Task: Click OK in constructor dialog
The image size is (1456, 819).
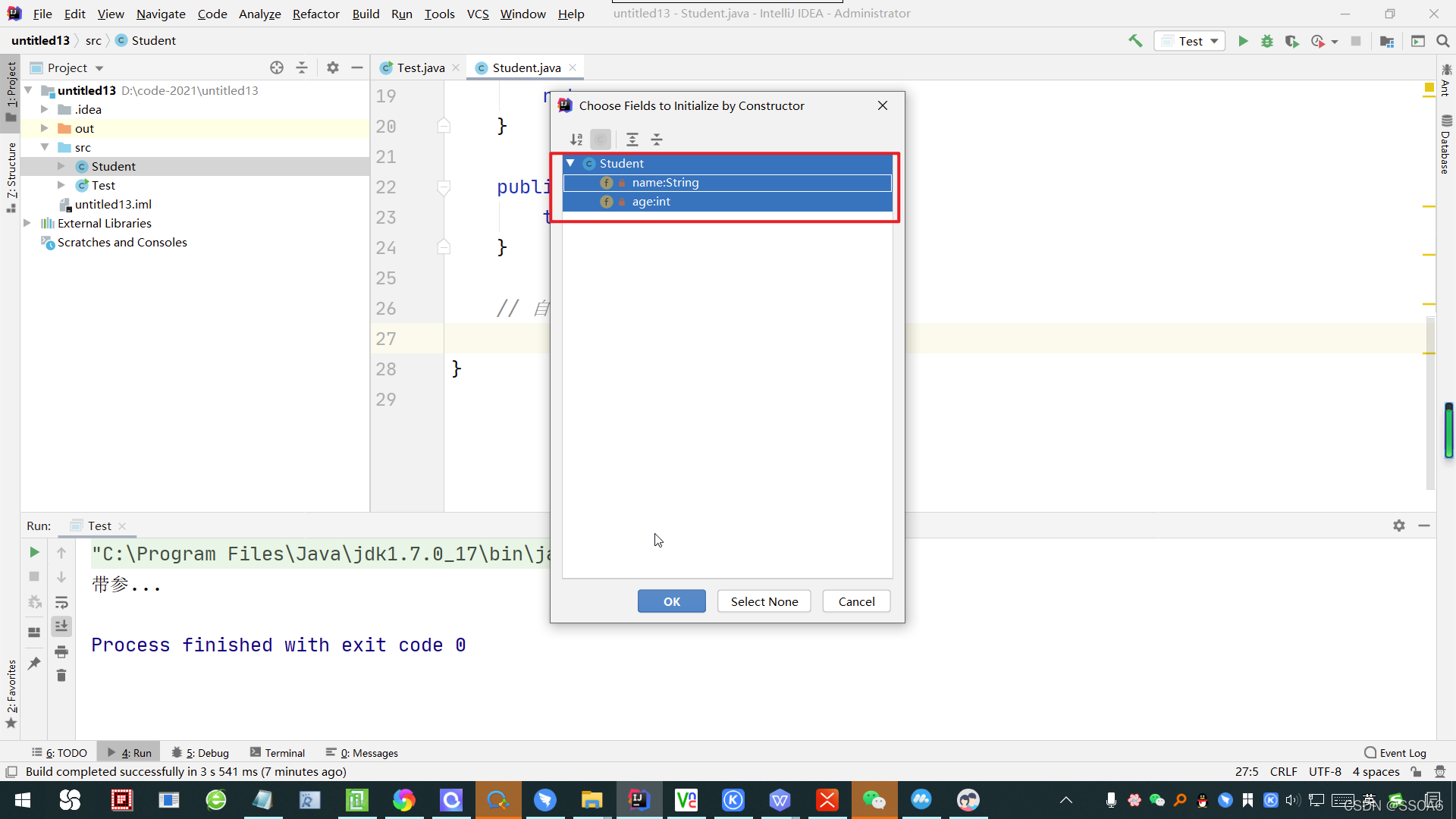Action: pos(672,601)
